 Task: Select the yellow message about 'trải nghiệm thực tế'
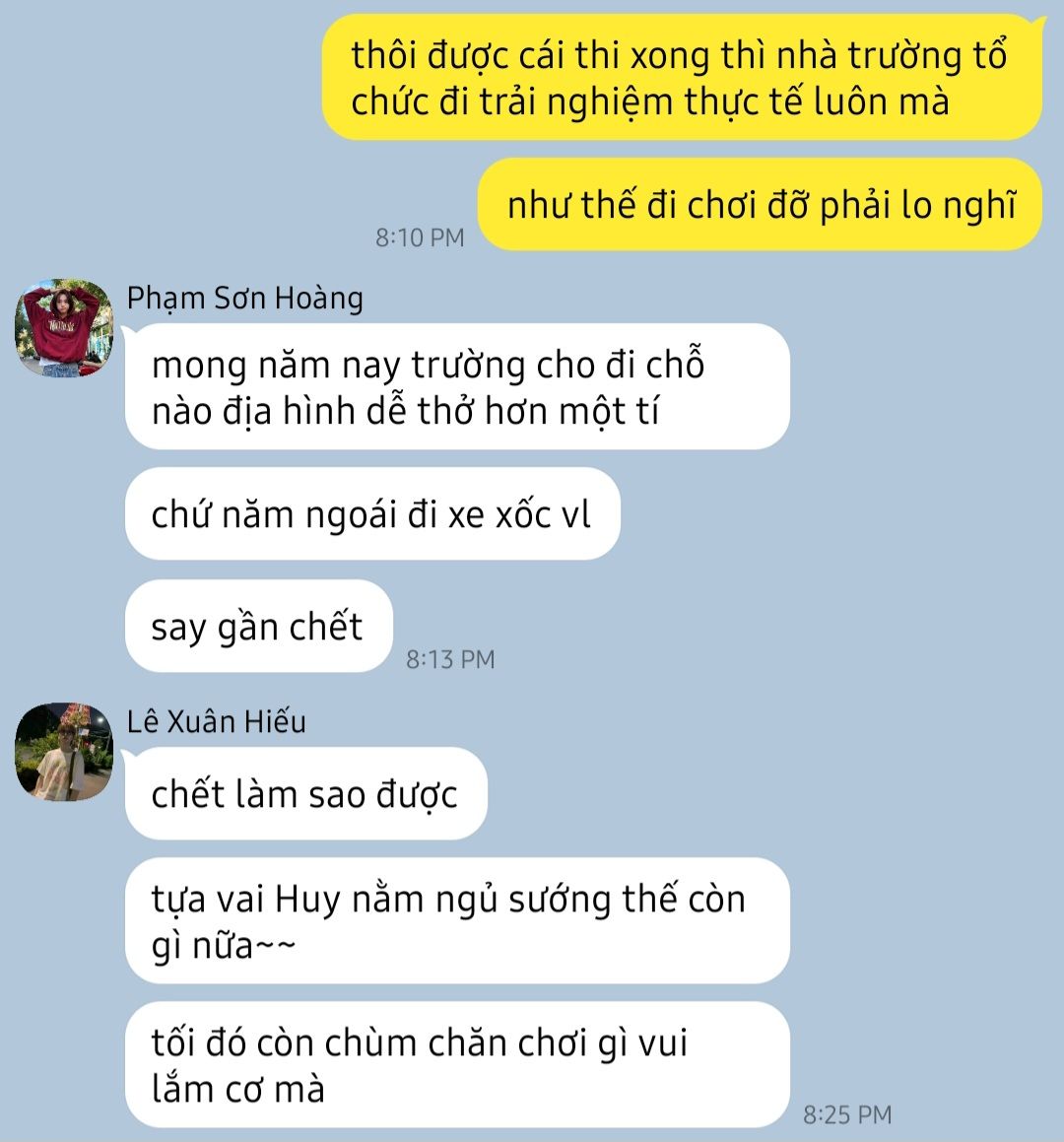coord(683,77)
